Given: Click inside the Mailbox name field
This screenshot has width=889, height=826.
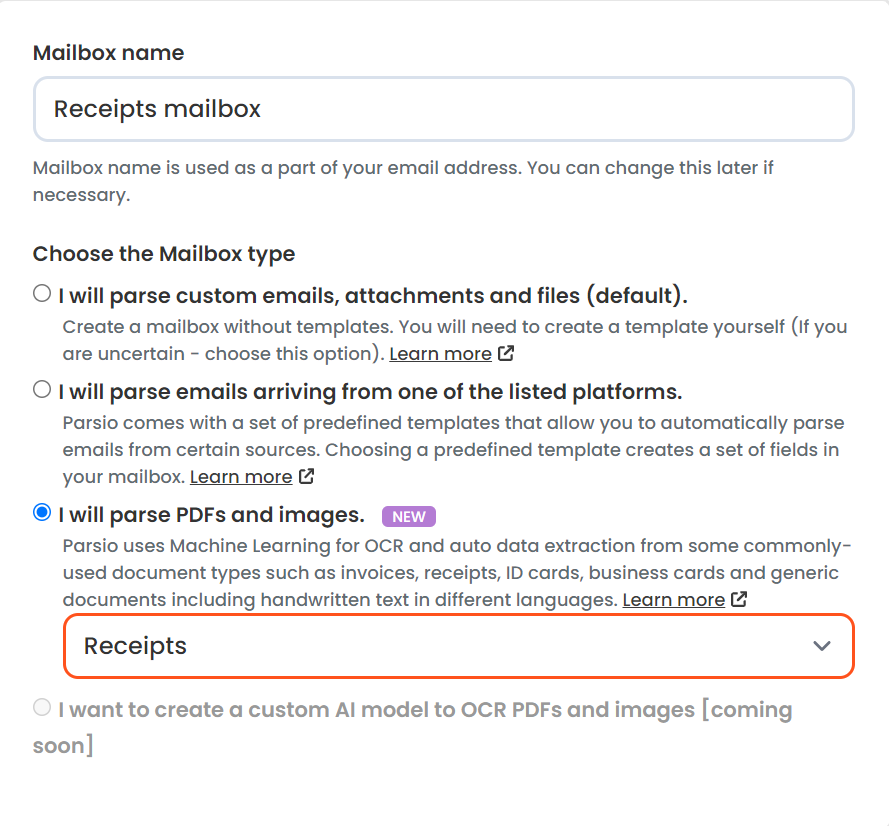Looking at the screenshot, I should pos(444,108).
